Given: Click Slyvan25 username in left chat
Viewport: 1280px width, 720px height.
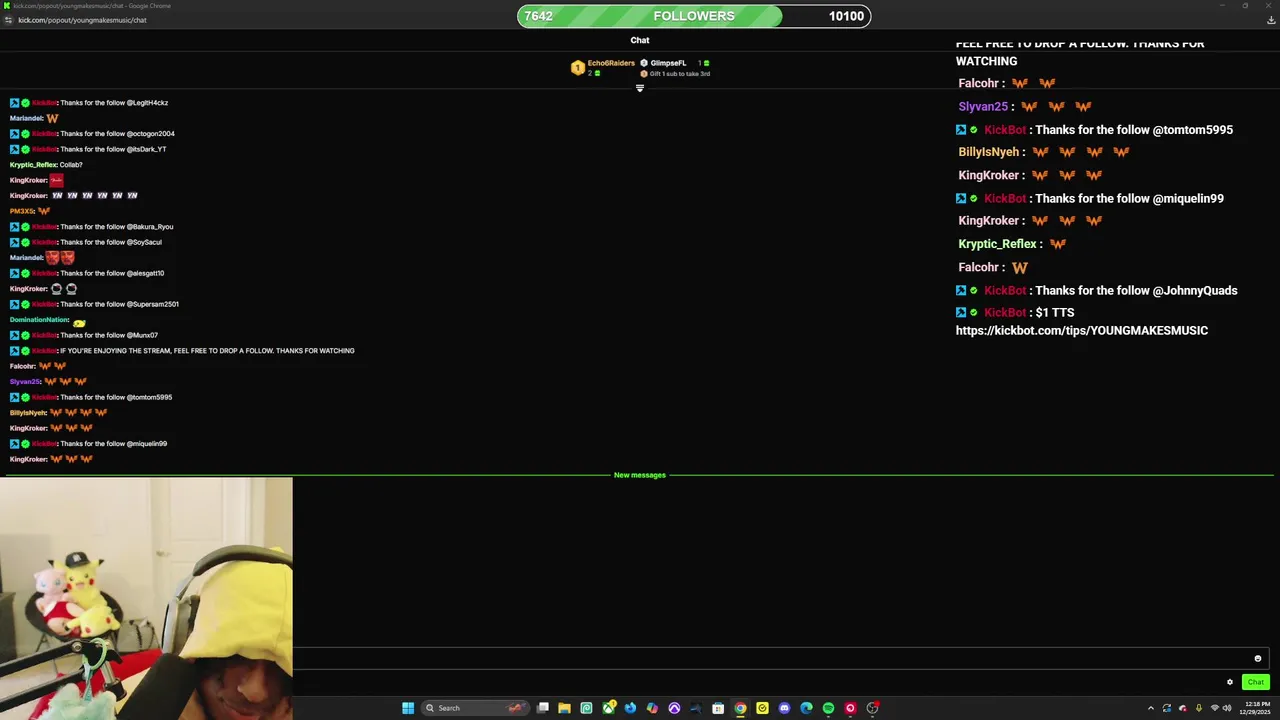Looking at the screenshot, I should coord(25,382).
